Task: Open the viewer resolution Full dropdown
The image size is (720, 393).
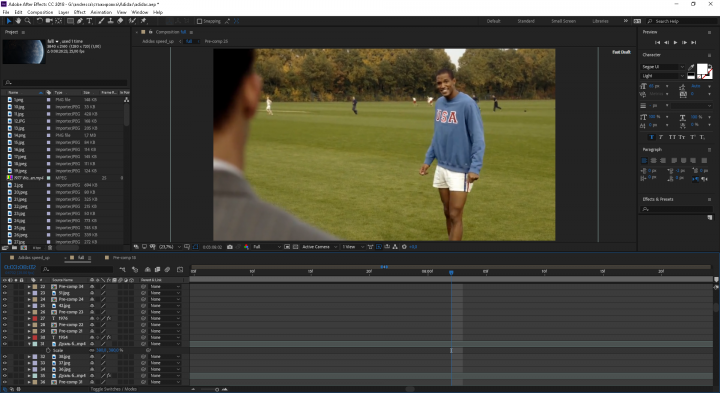Action: click(267, 247)
